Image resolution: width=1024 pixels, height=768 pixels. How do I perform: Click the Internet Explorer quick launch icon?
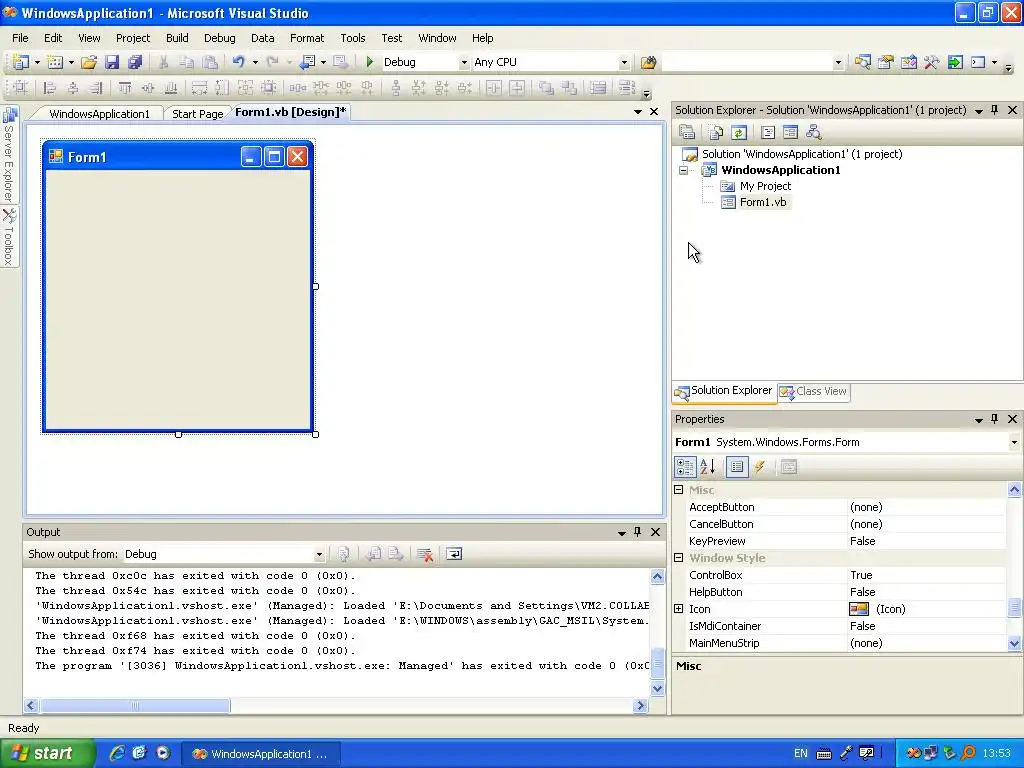116,754
